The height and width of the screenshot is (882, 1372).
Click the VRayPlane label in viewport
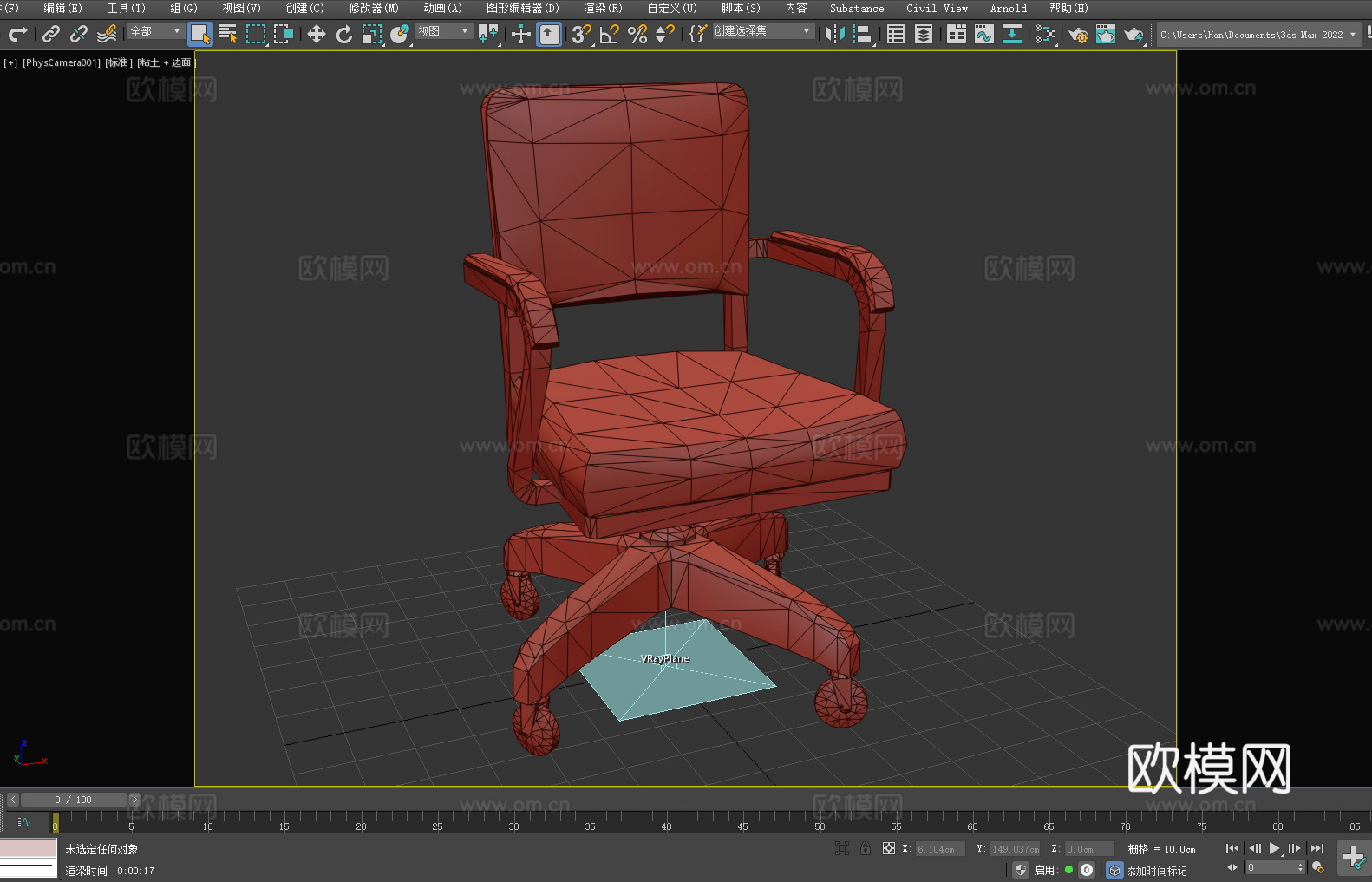[665, 658]
